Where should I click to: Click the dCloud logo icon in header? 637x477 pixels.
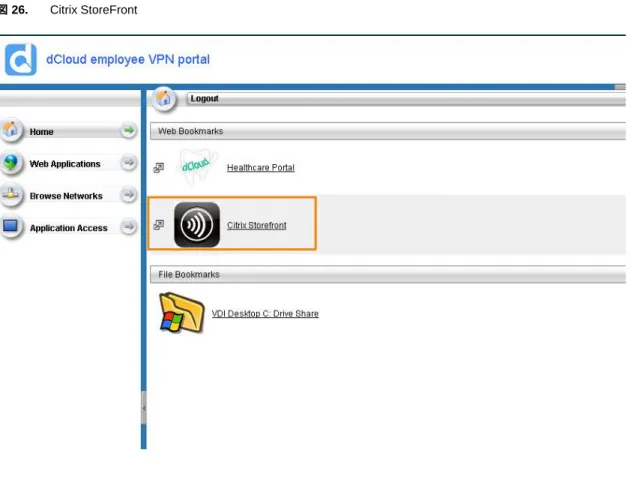coord(21,60)
